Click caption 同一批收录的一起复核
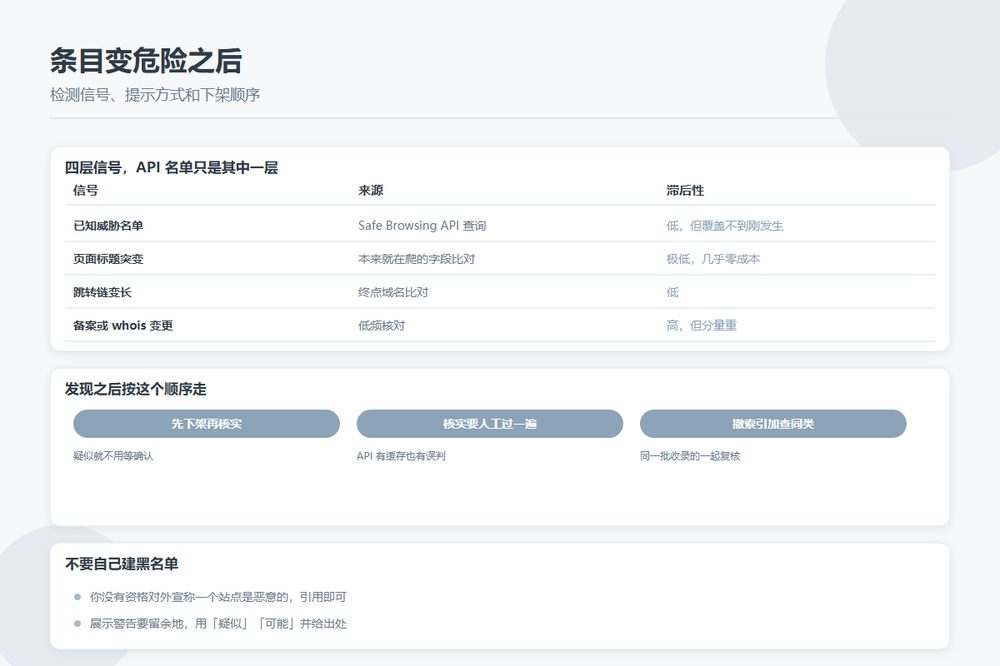The height and width of the screenshot is (666, 1000). pyautogui.click(x=690, y=455)
